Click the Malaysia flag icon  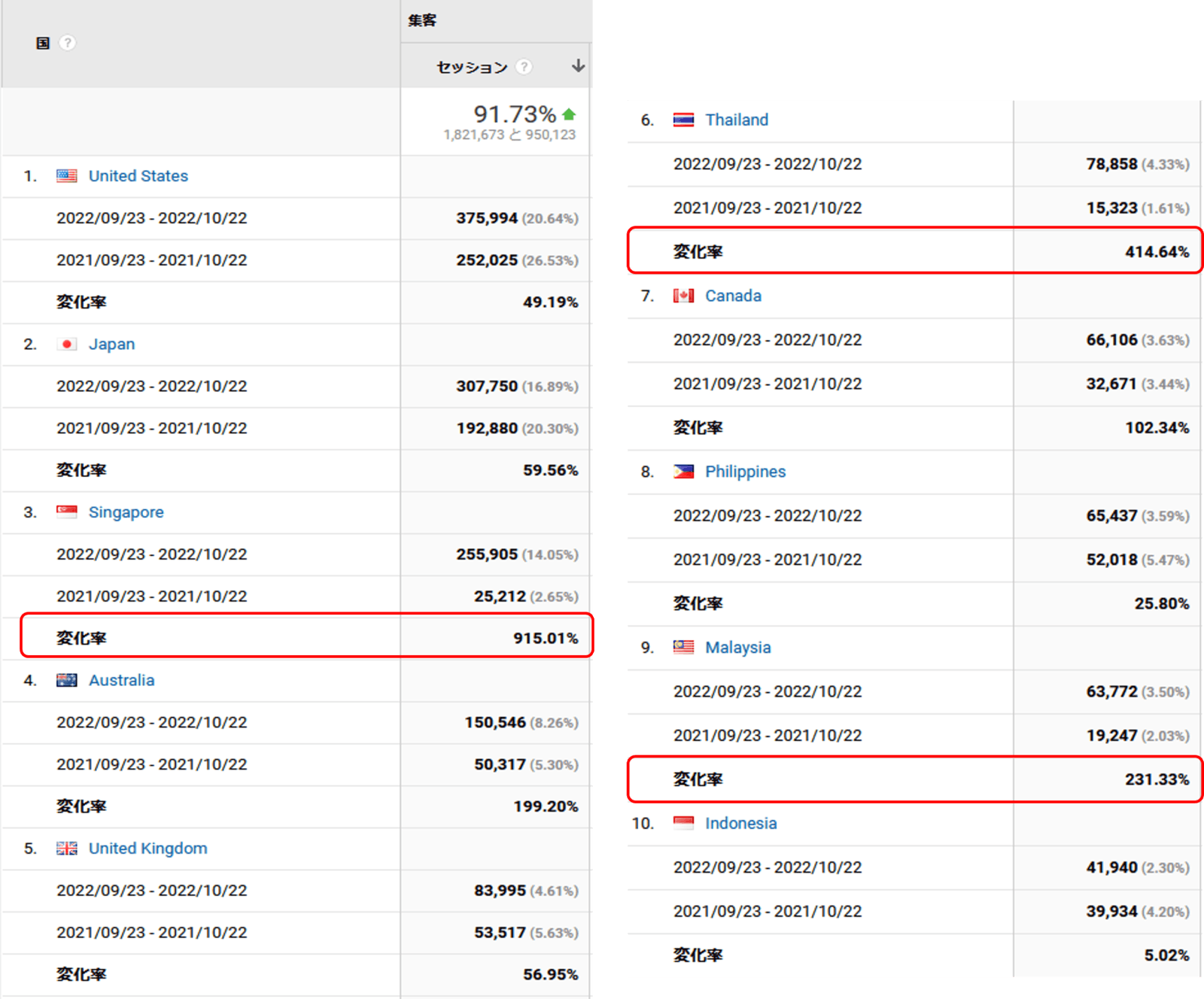[x=683, y=648]
